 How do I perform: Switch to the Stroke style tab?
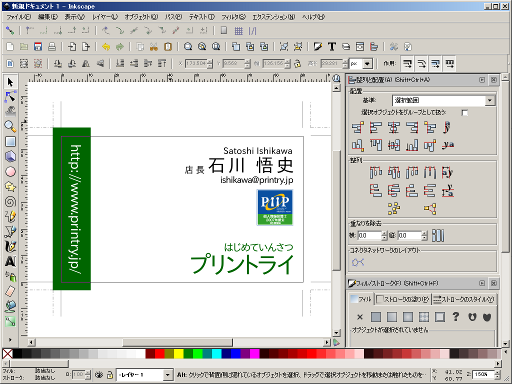click(464, 299)
